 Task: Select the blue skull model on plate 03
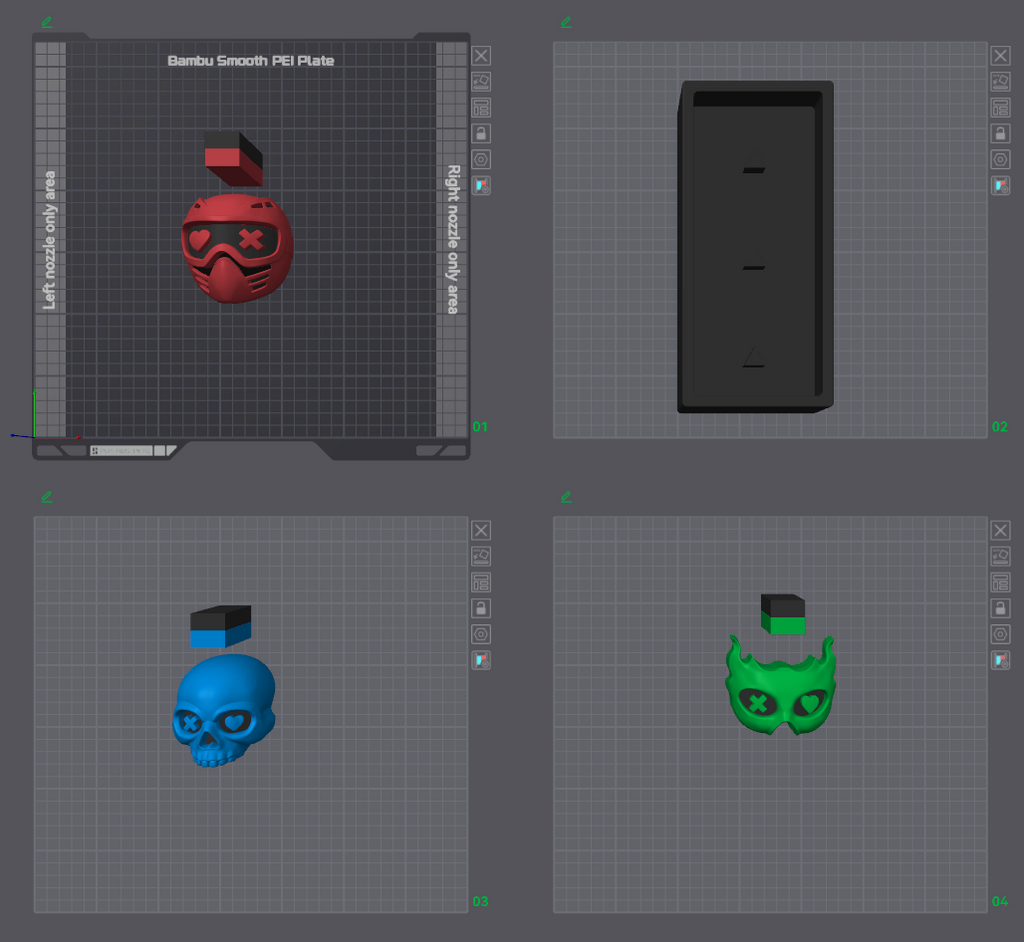pyautogui.click(x=223, y=710)
